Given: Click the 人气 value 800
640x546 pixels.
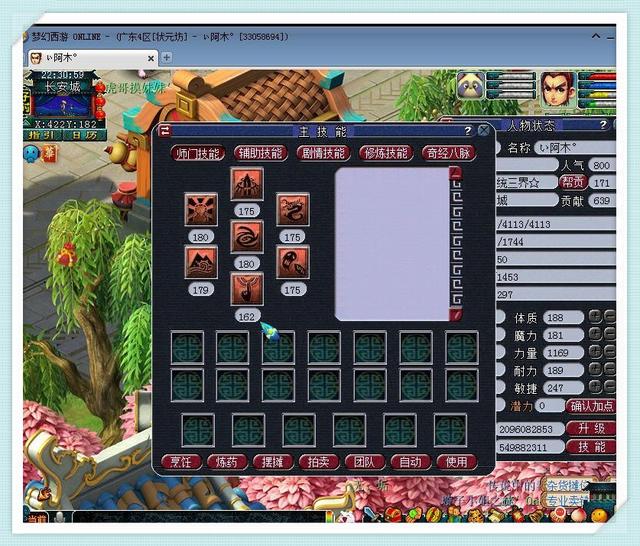Looking at the screenshot, I should 602,165.
